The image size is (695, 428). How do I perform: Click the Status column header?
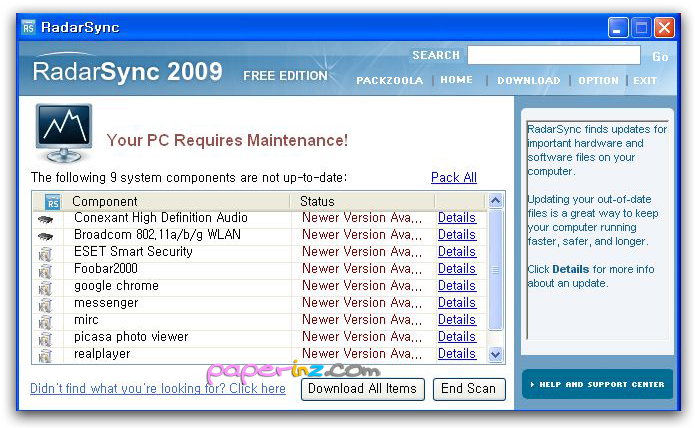tap(317, 202)
